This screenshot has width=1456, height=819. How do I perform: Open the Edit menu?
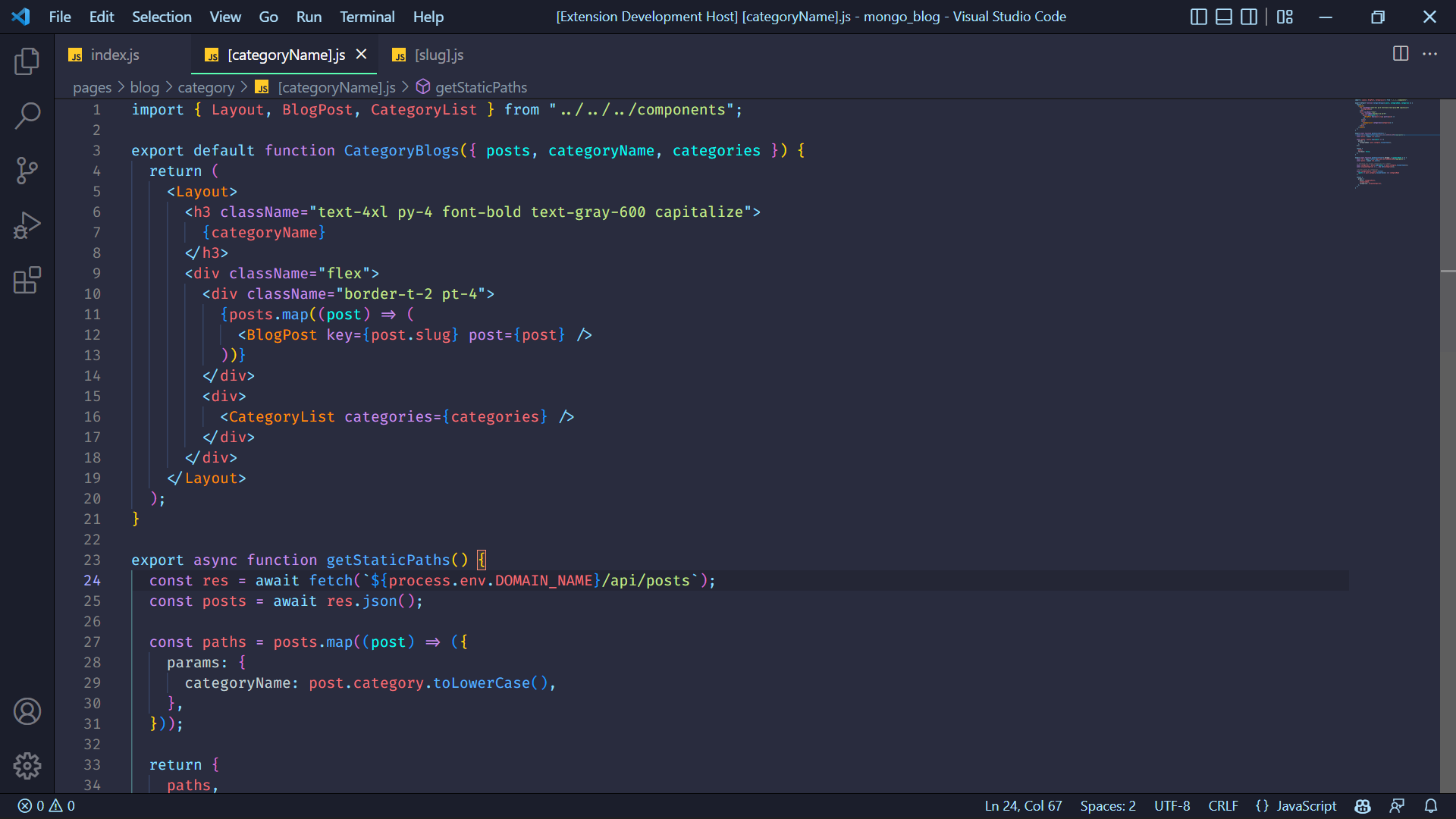pos(102,17)
